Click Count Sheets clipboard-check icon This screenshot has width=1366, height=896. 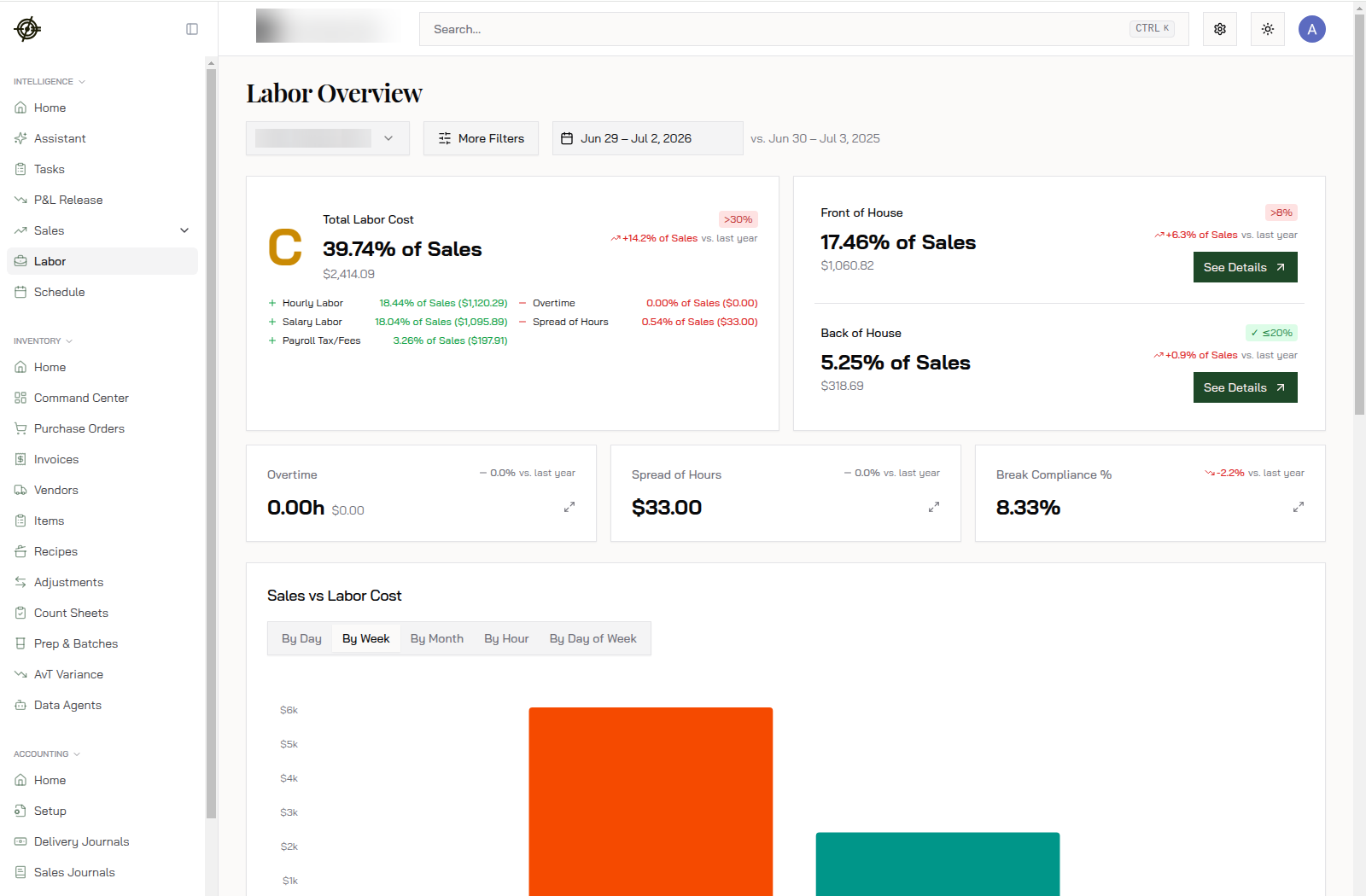pos(20,613)
